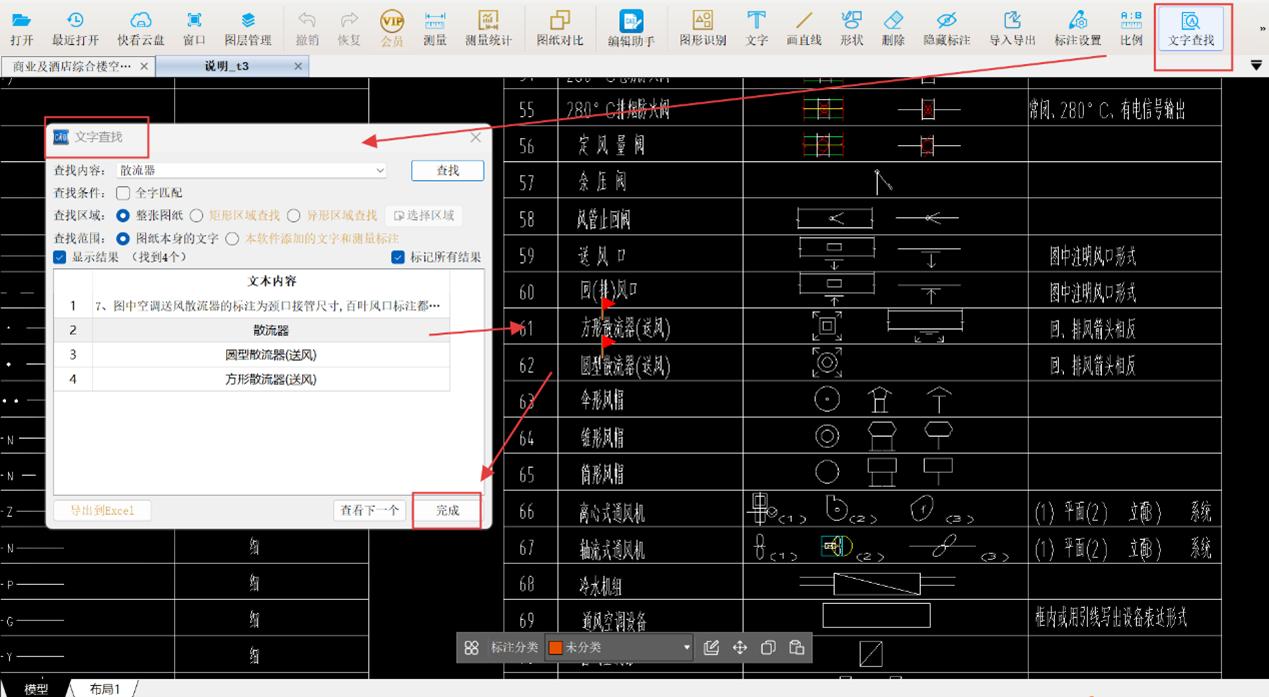Uncheck the 标记所有结果 checkbox
This screenshot has width=1269, height=697.
tap(399, 258)
